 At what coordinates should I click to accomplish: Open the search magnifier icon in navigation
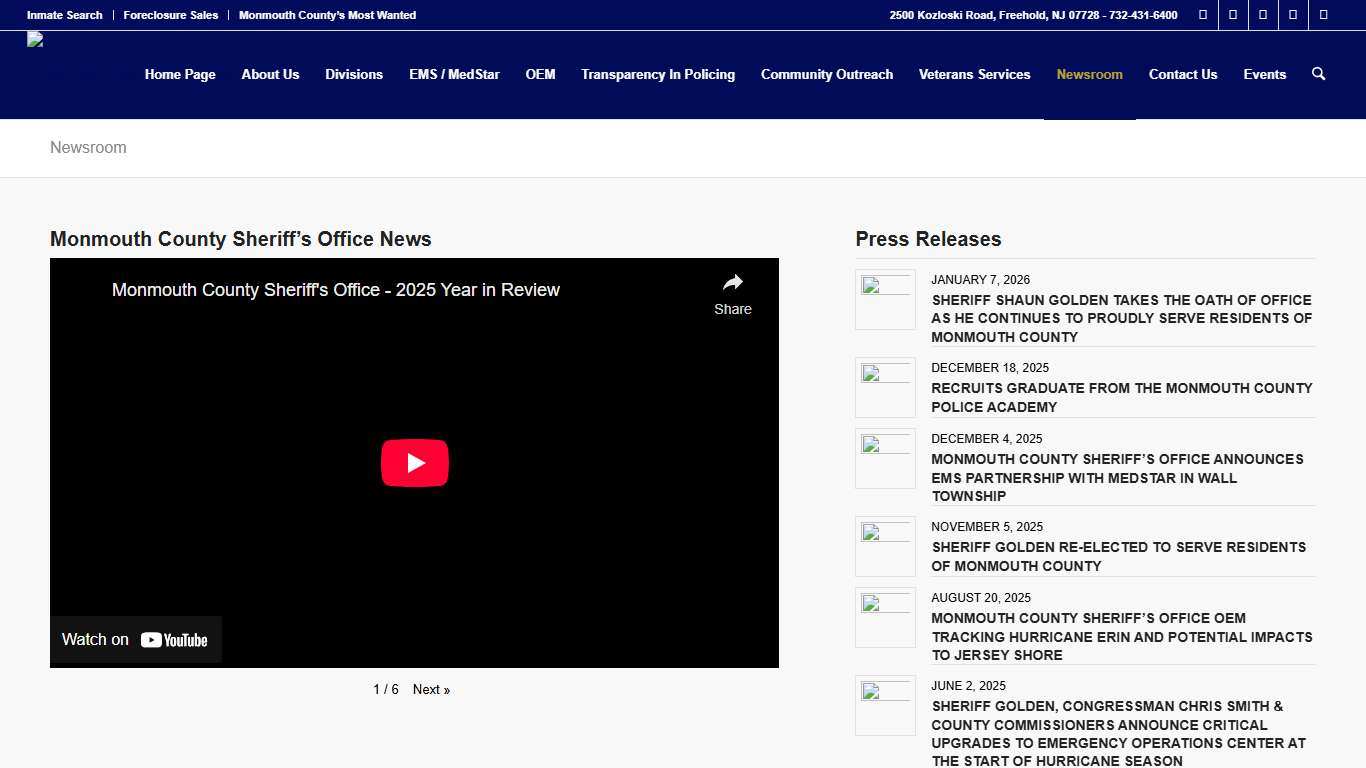(x=1318, y=74)
